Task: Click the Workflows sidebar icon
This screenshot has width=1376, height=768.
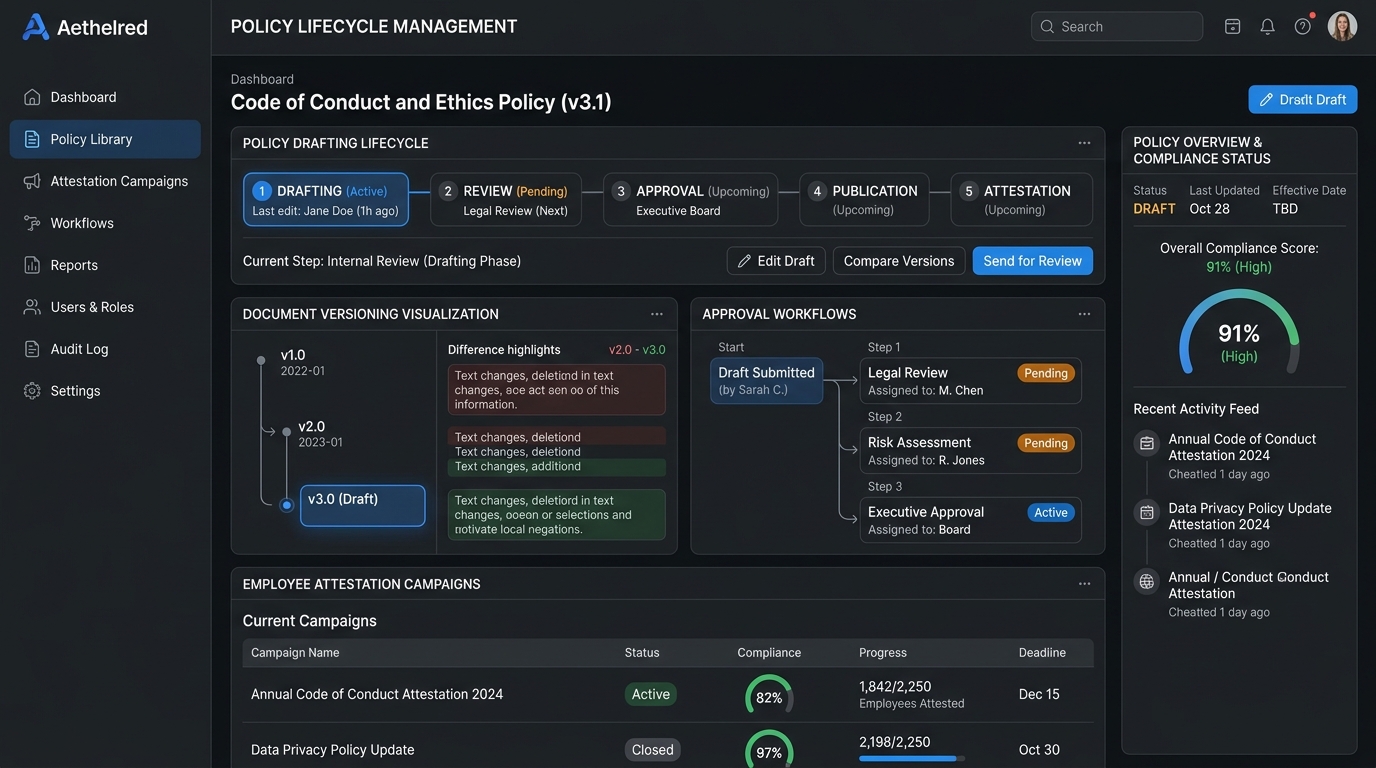Action: (32, 223)
